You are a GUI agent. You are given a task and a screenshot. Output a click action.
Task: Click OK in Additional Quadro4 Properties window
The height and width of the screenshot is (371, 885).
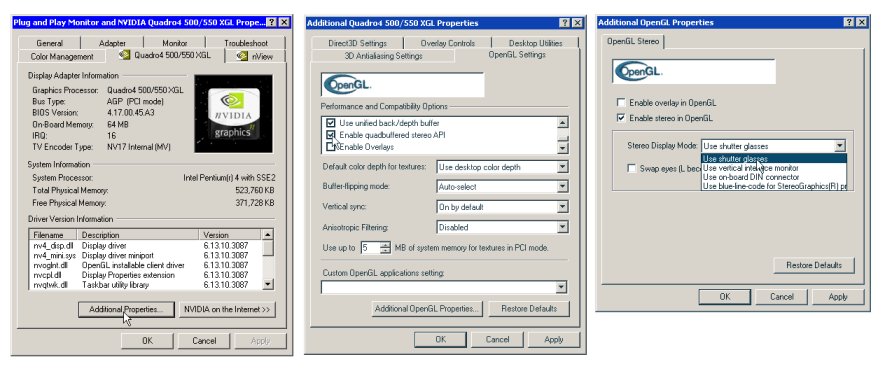pyautogui.click(x=441, y=339)
